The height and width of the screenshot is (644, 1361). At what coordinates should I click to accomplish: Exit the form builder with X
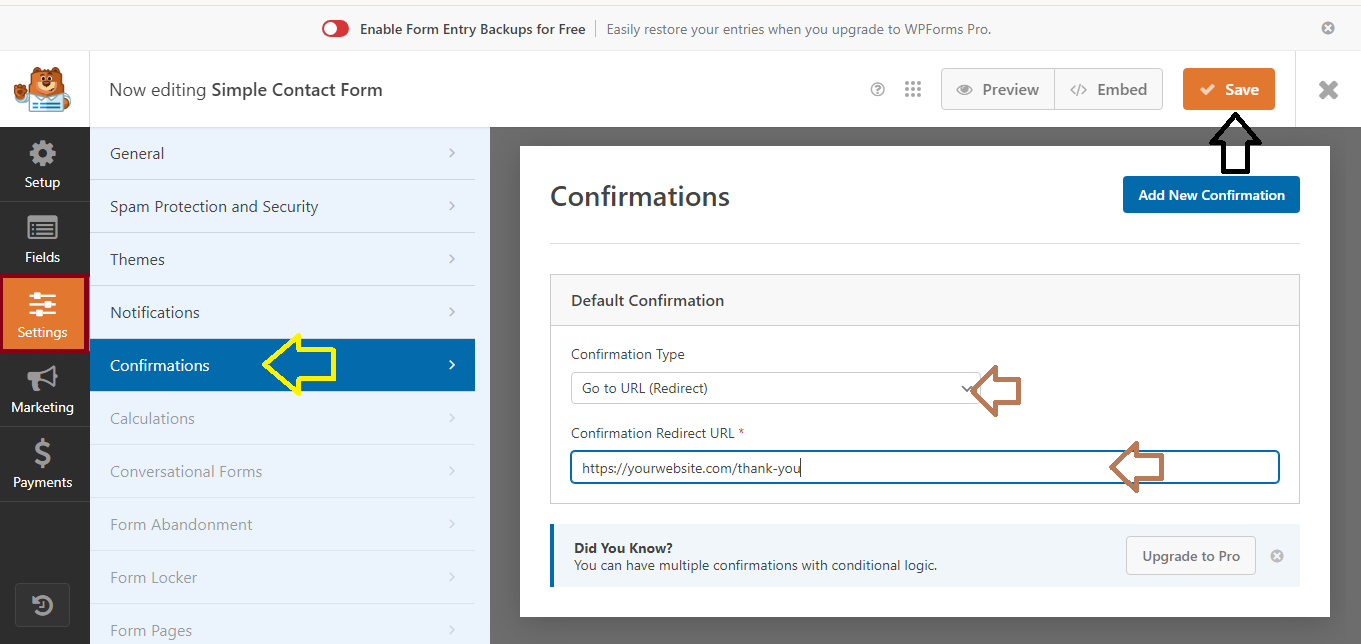(x=1328, y=90)
